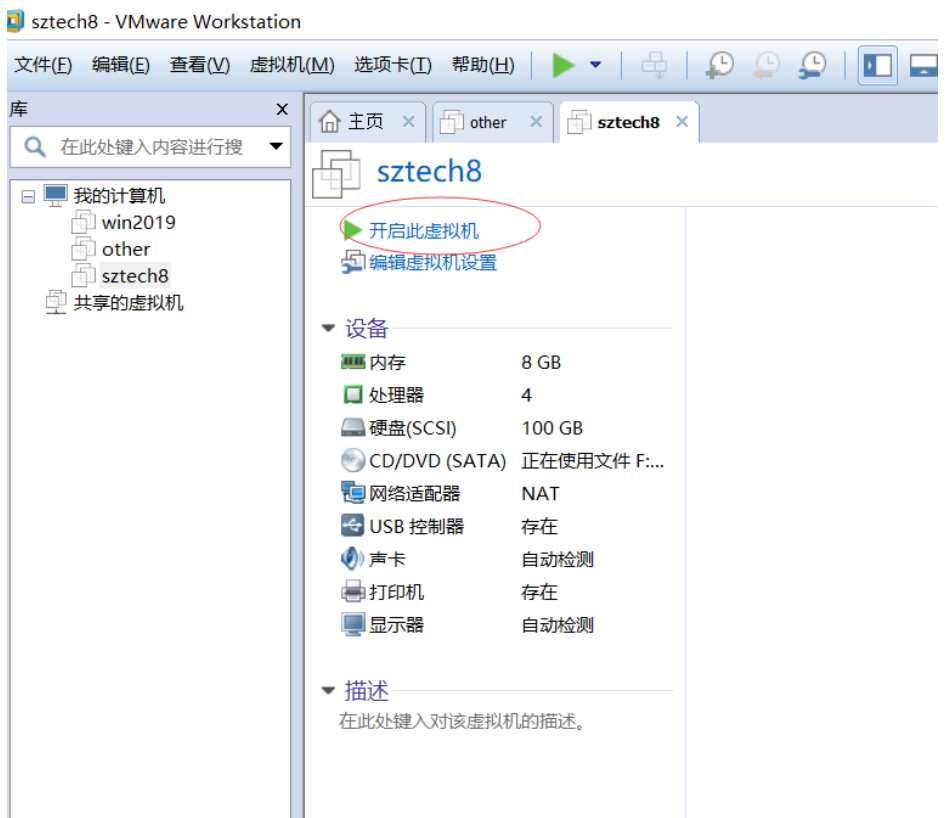948x818 pixels.
Task: Click the 声卡 sound card icon
Action: pyautogui.click(x=353, y=558)
